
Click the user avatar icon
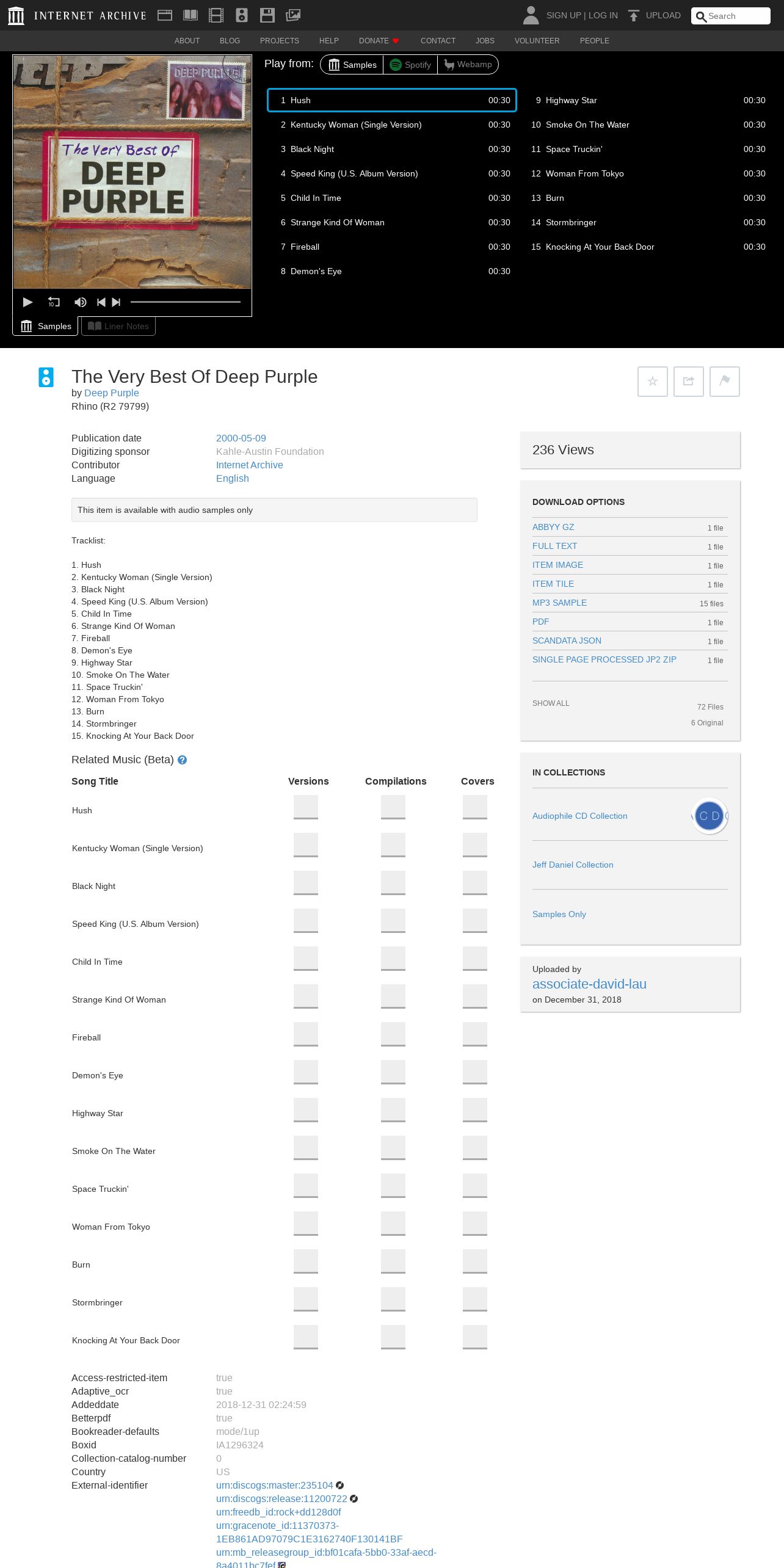(531, 15)
